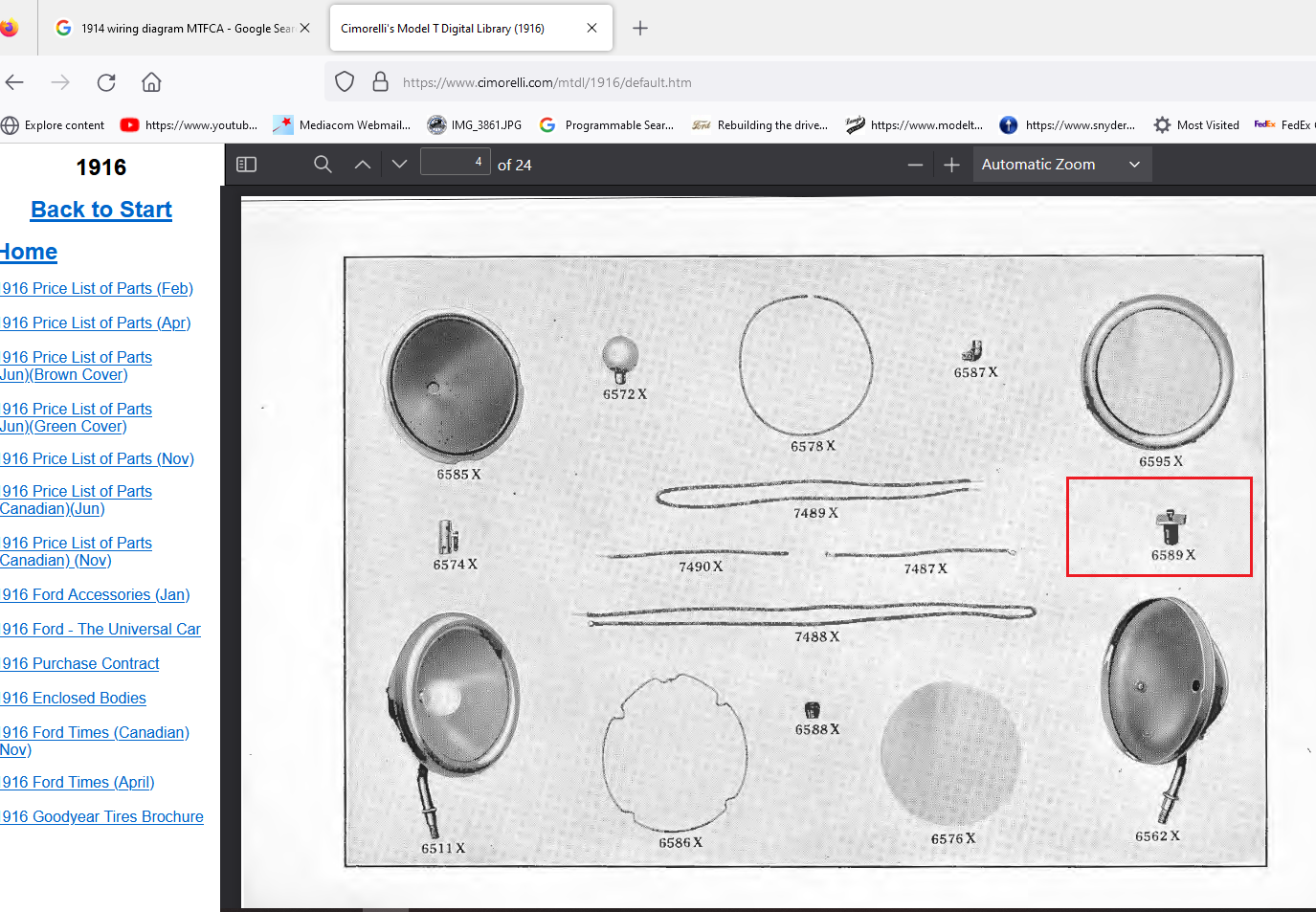
Task: Open 1916 Ford Accessories (Jan) link
Action: pos(96,594)
